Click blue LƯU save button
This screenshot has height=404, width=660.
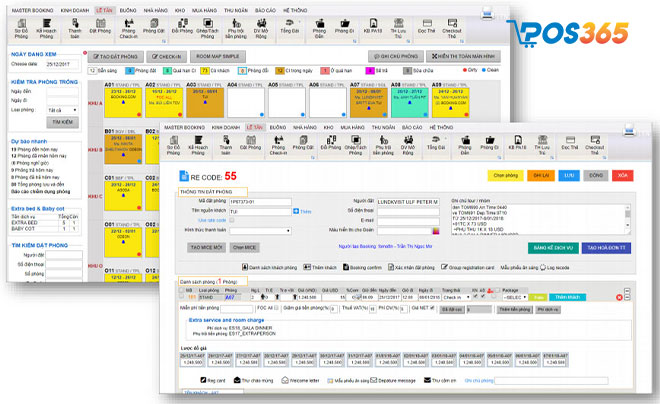[569, 175]
